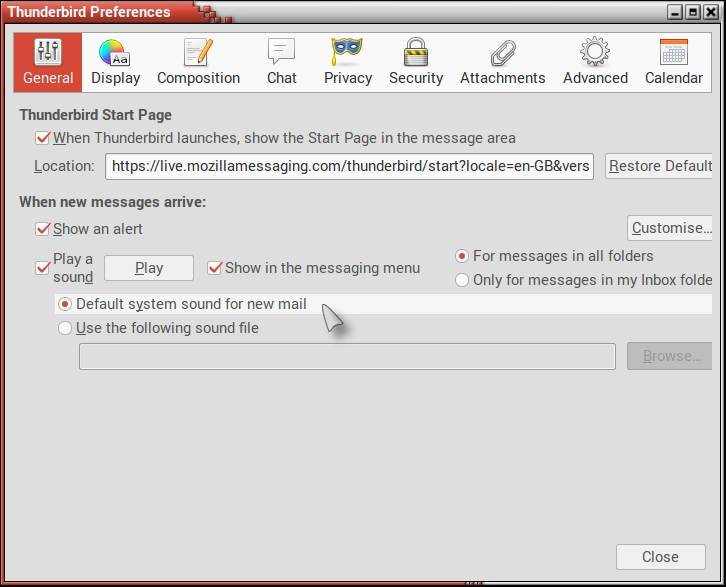726x587 pixels.
Task: Click the Restore Default button
Action: [x=659, y=166]
